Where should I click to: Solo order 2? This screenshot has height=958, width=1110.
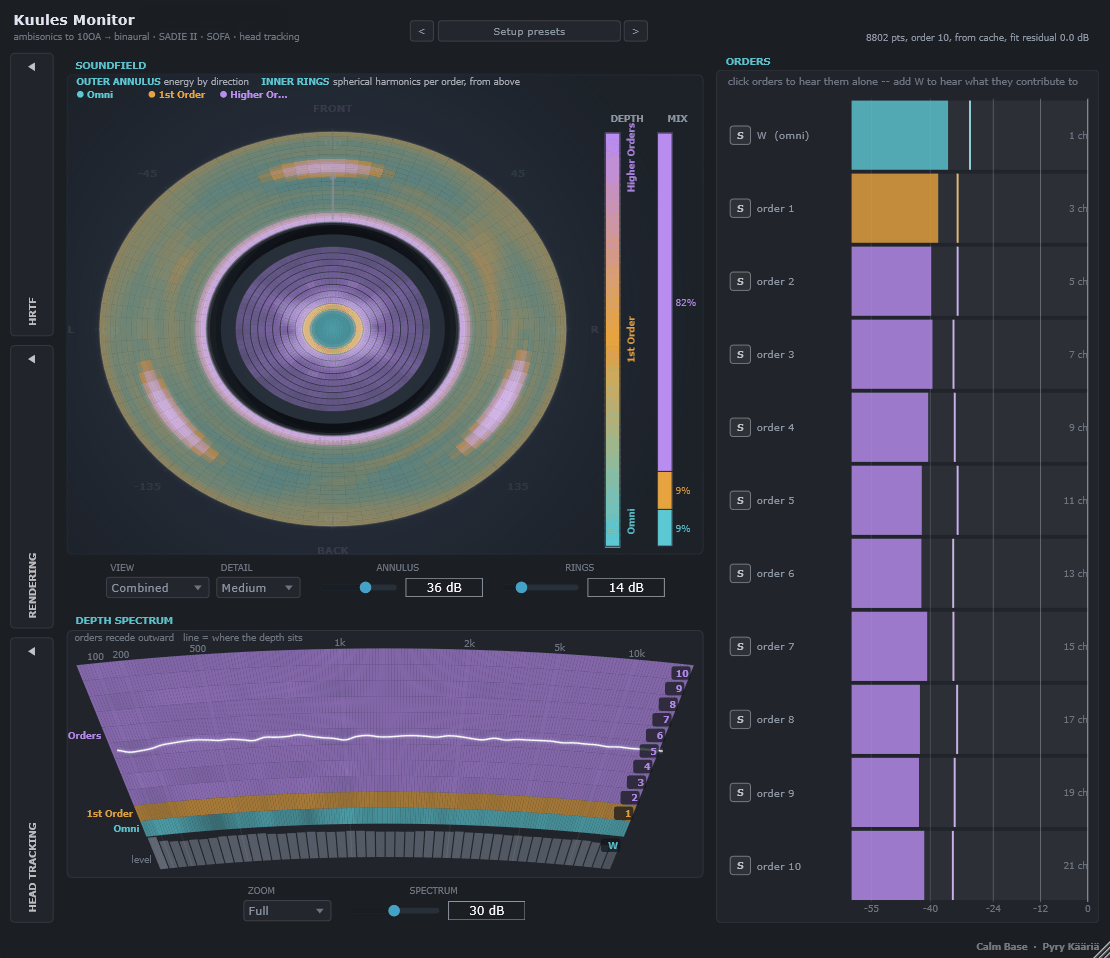(740, 281)
